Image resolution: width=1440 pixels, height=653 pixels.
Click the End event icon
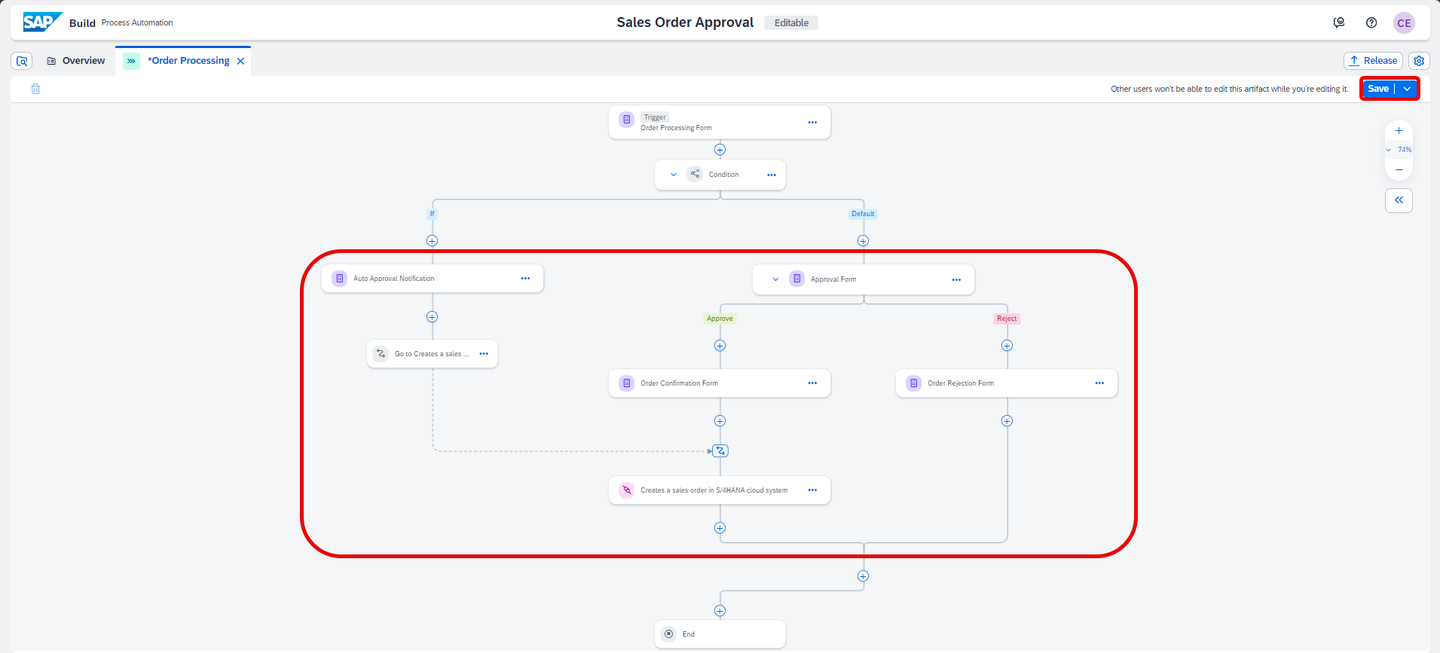tap(669, 634)
